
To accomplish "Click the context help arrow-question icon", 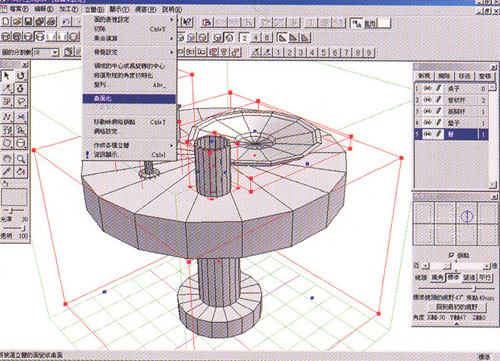I will (x=188, y=22).
